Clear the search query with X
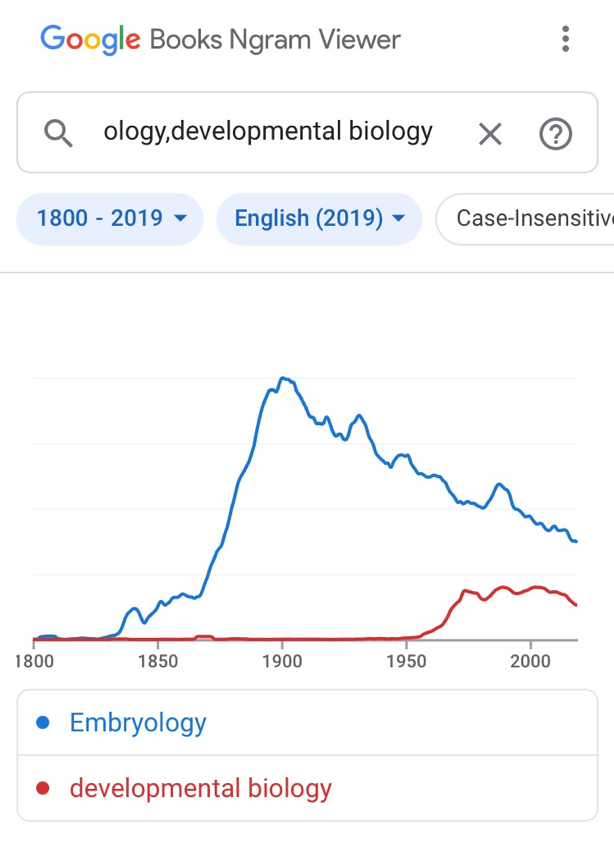This screenshot has height=852, width=614. 490,133
